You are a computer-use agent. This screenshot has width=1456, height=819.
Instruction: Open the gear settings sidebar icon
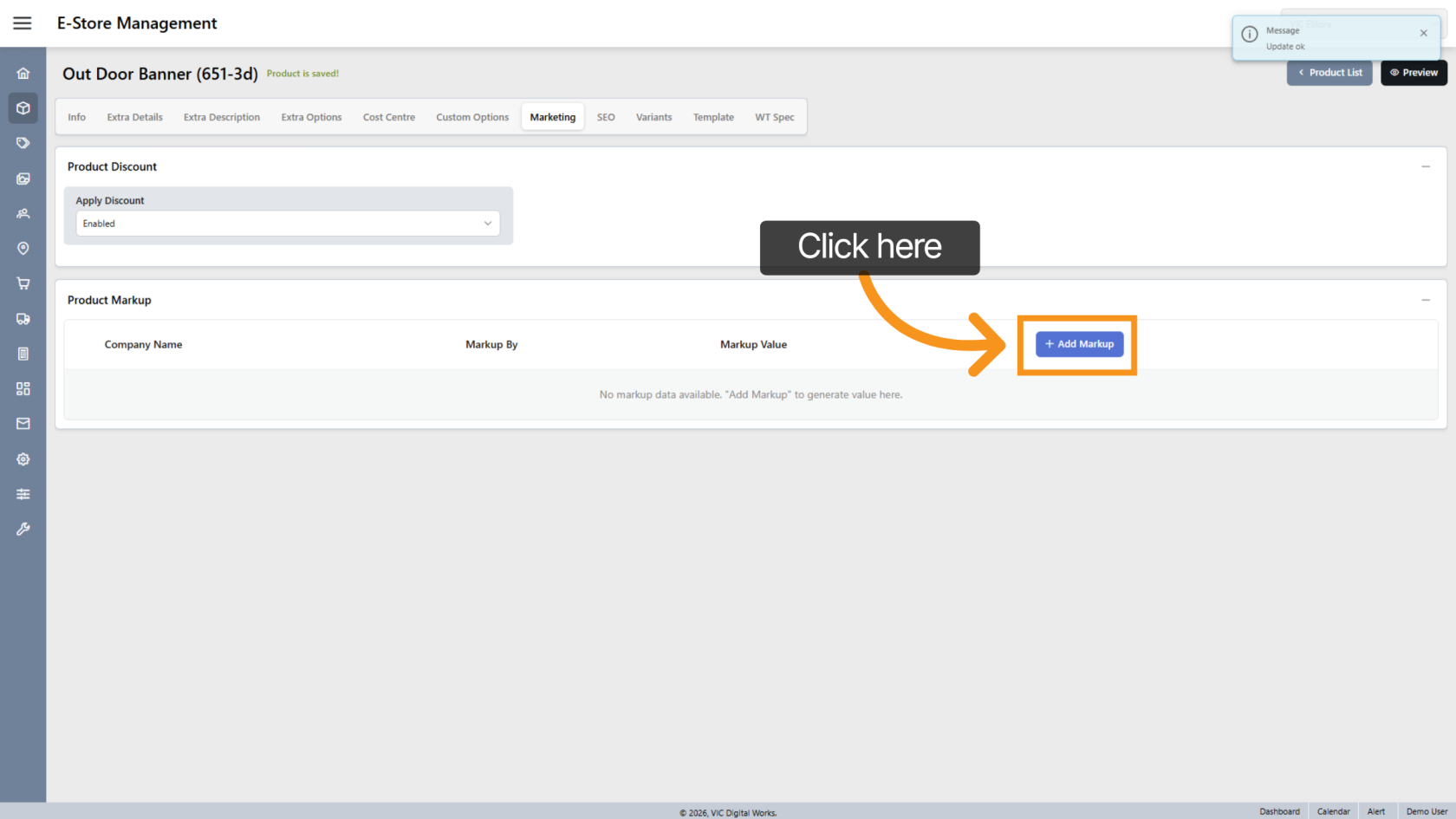point(23,459)
